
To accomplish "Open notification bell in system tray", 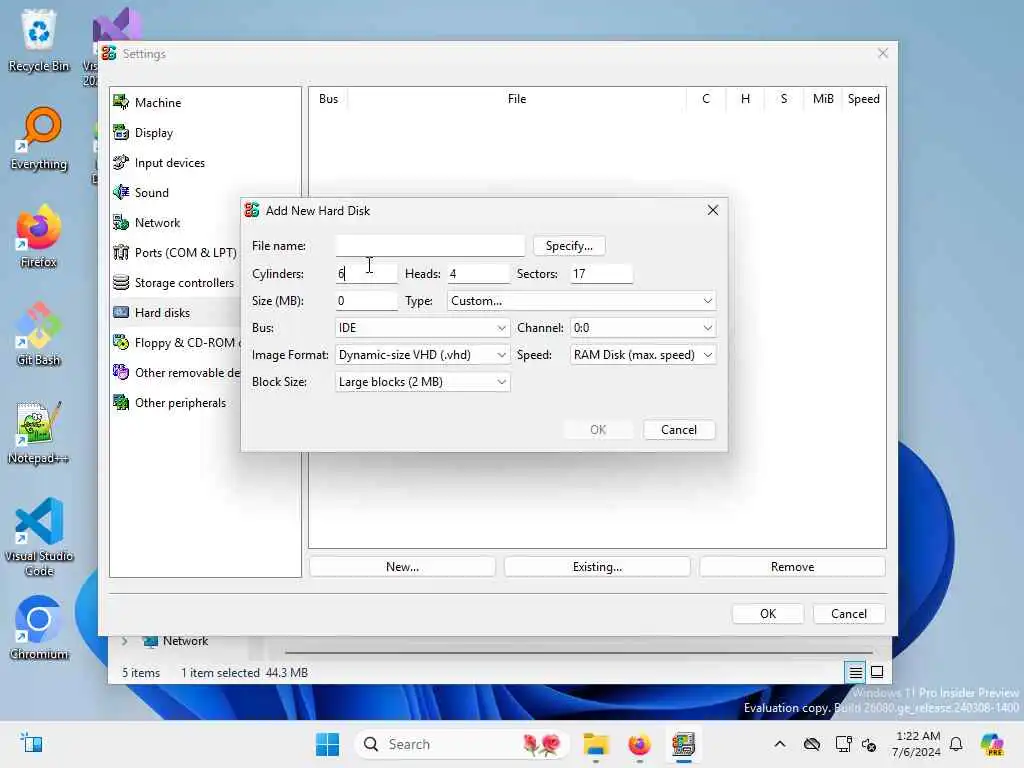I will (x=956, y=744).
